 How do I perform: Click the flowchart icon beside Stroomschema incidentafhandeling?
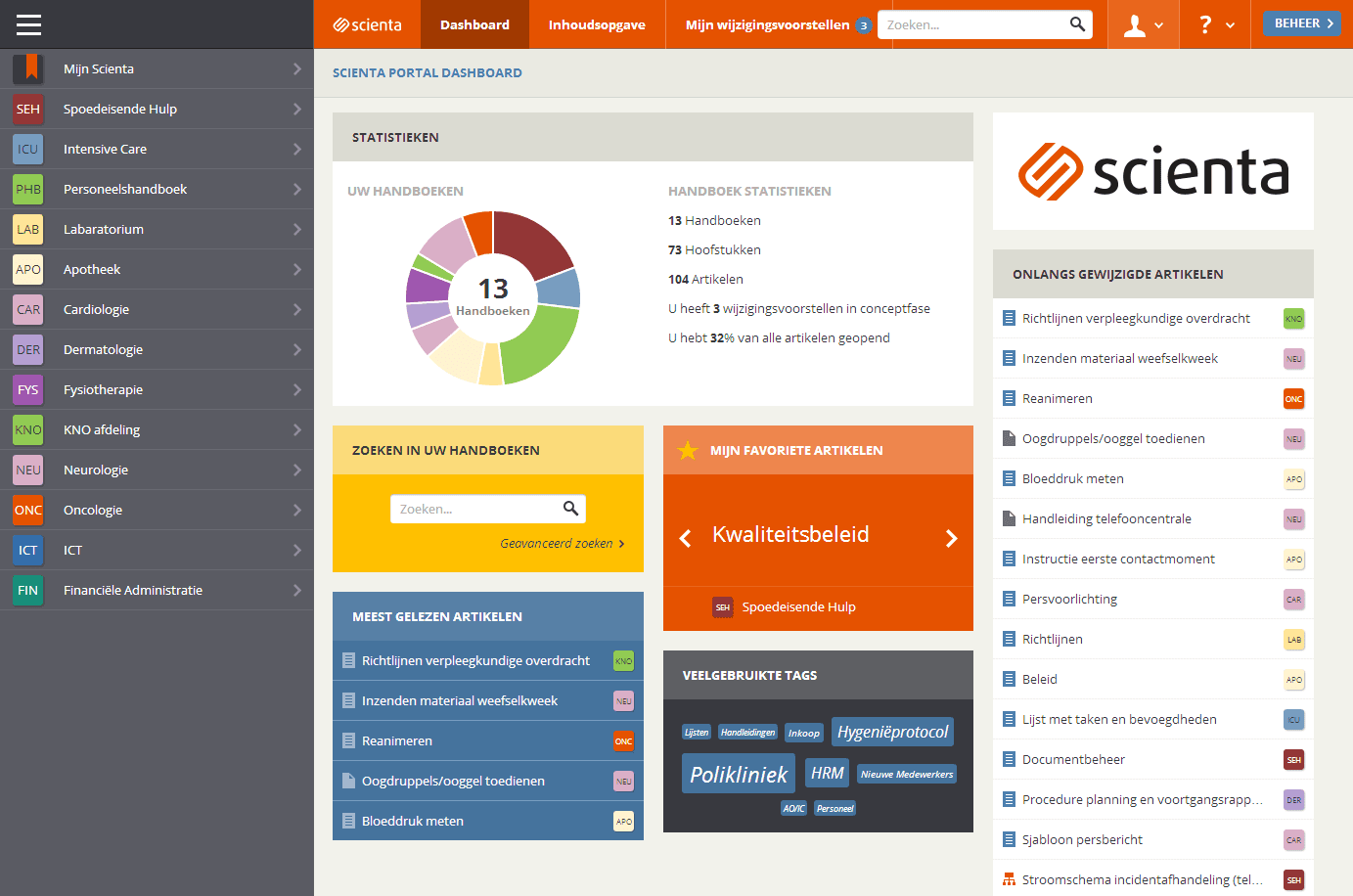tap(1009, 879)
